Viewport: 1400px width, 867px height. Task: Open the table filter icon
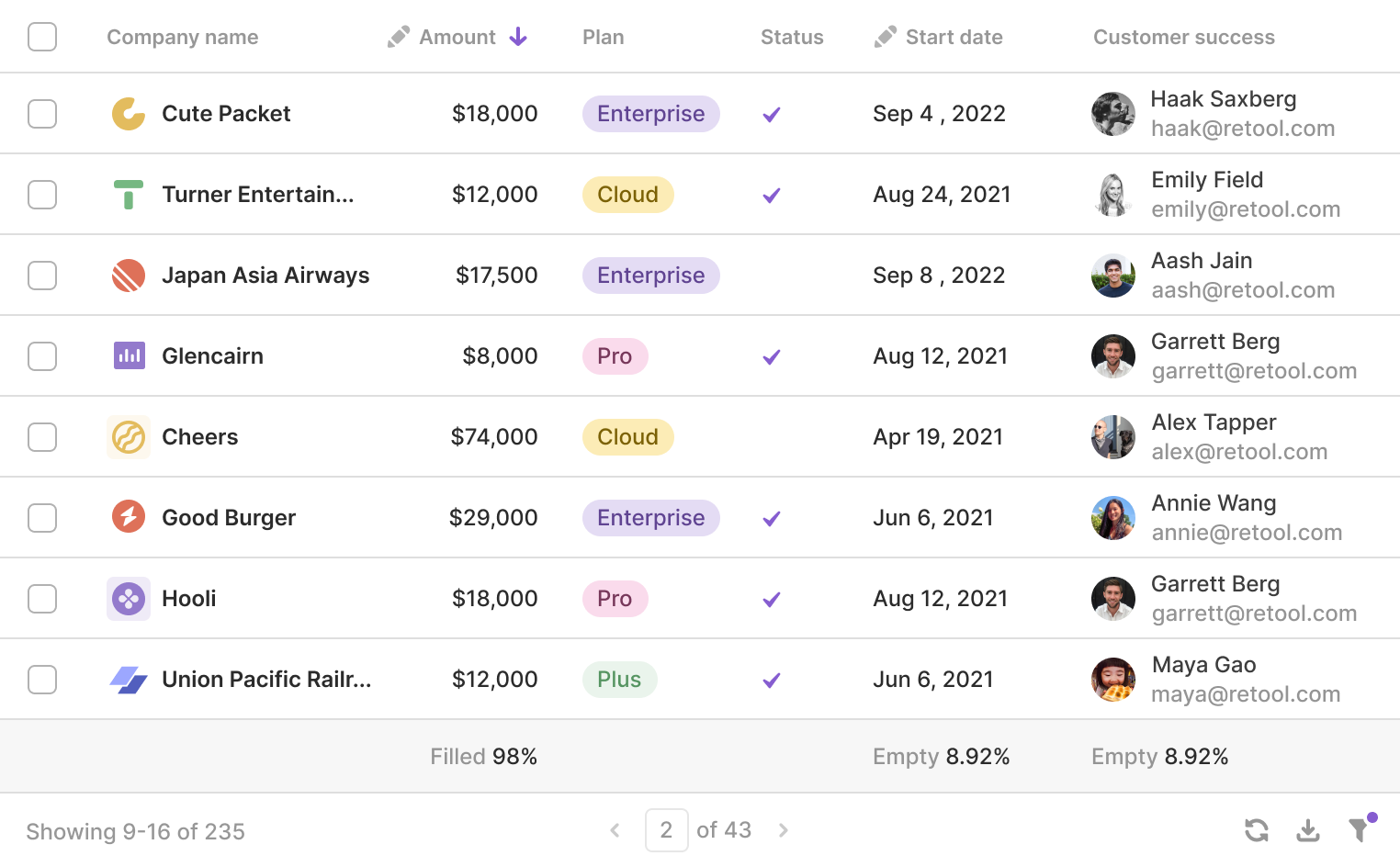[x=1359, y=830]
